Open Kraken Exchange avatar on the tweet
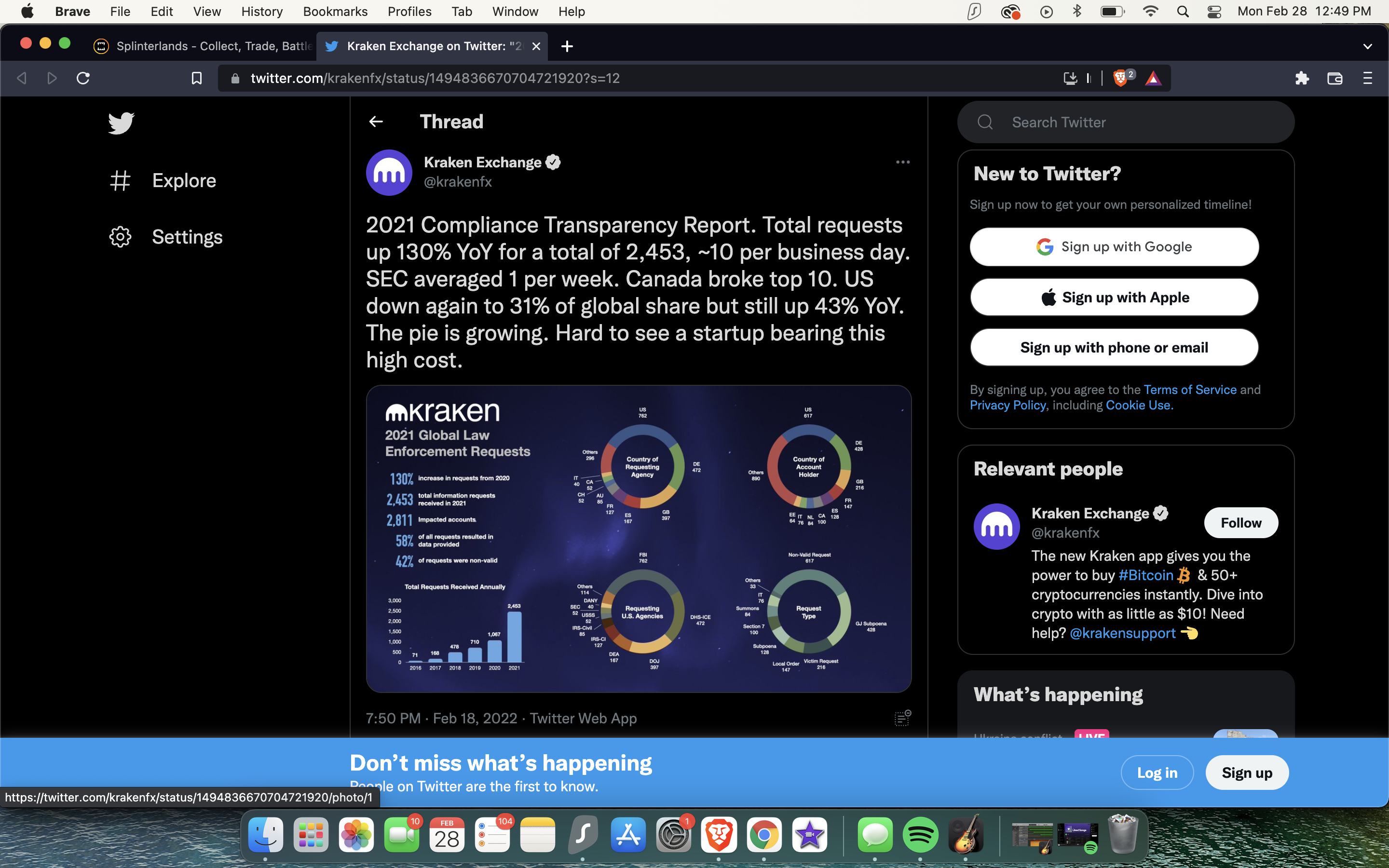Image resolution: width=1389 pixels, height=868 pixels. [389, 173]
